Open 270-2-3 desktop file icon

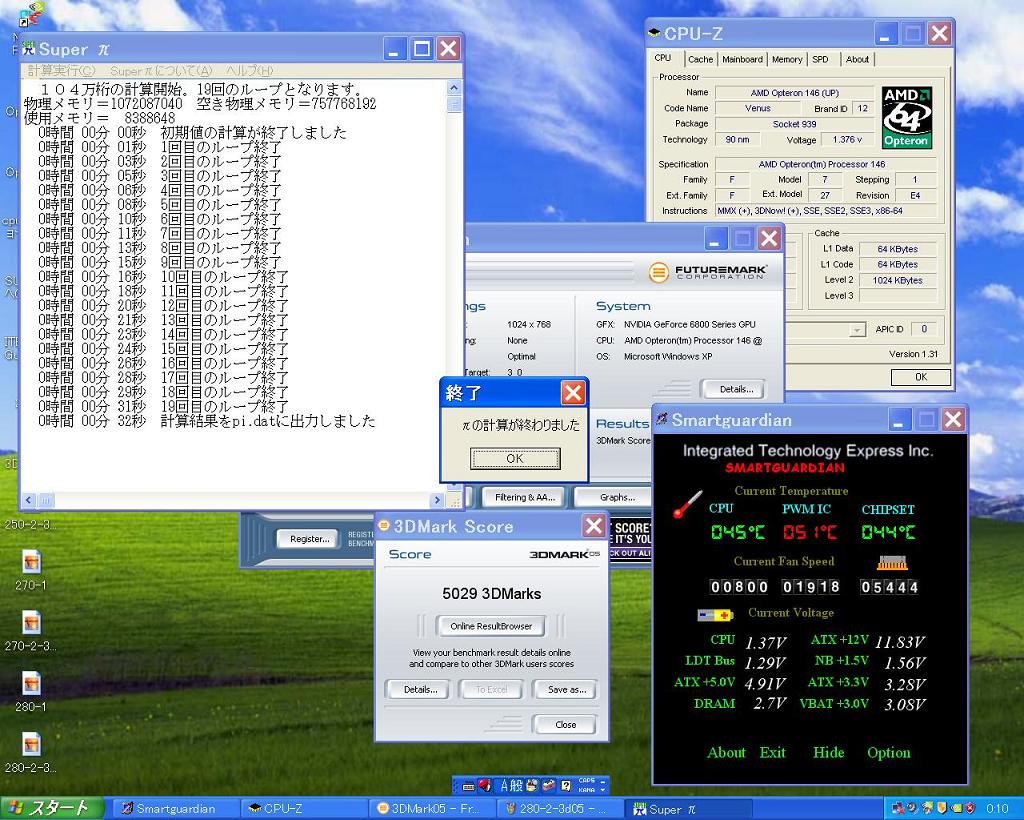pos(31,622)
